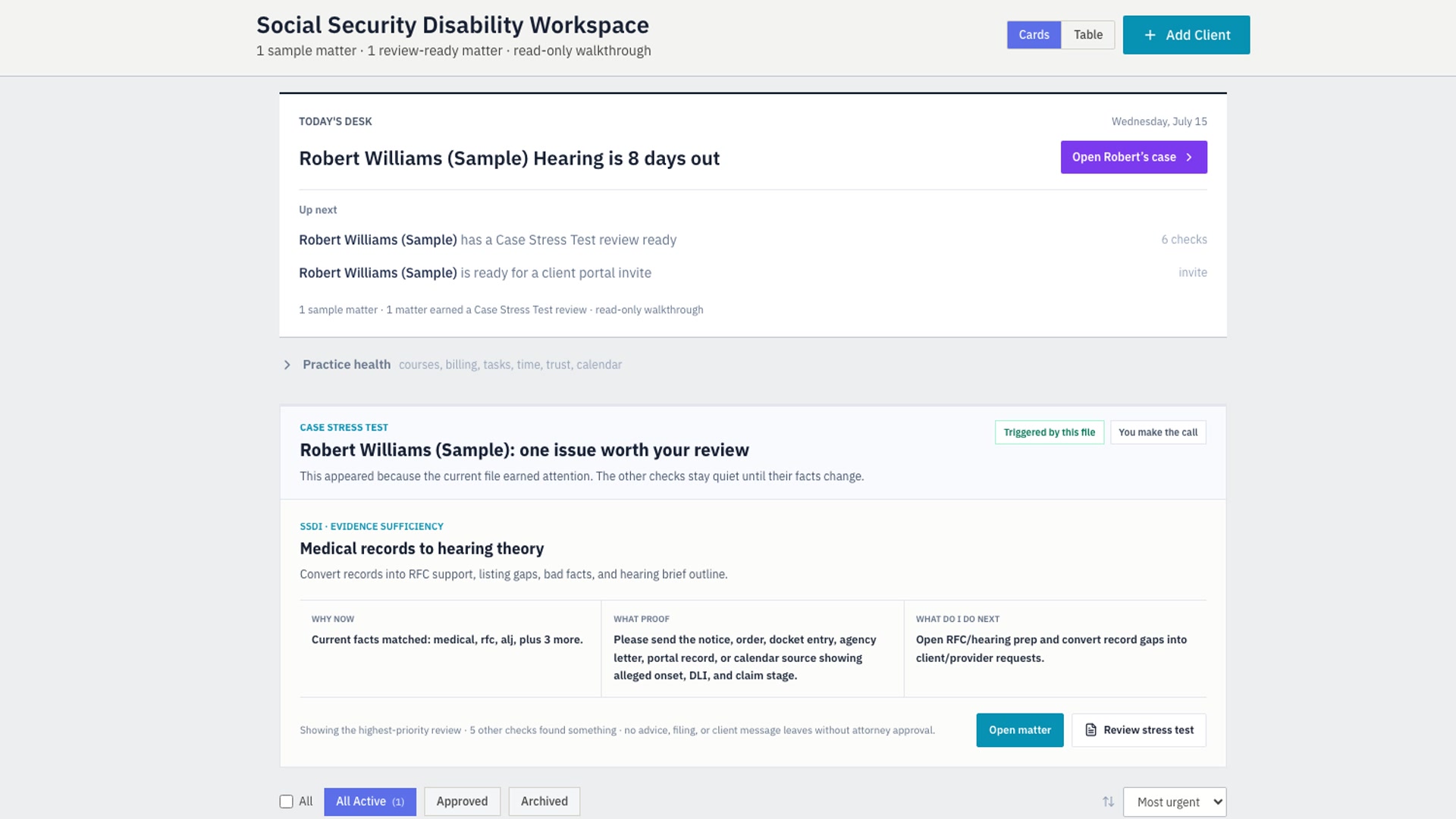Switch to Cards view

[x=1034, y=35]
